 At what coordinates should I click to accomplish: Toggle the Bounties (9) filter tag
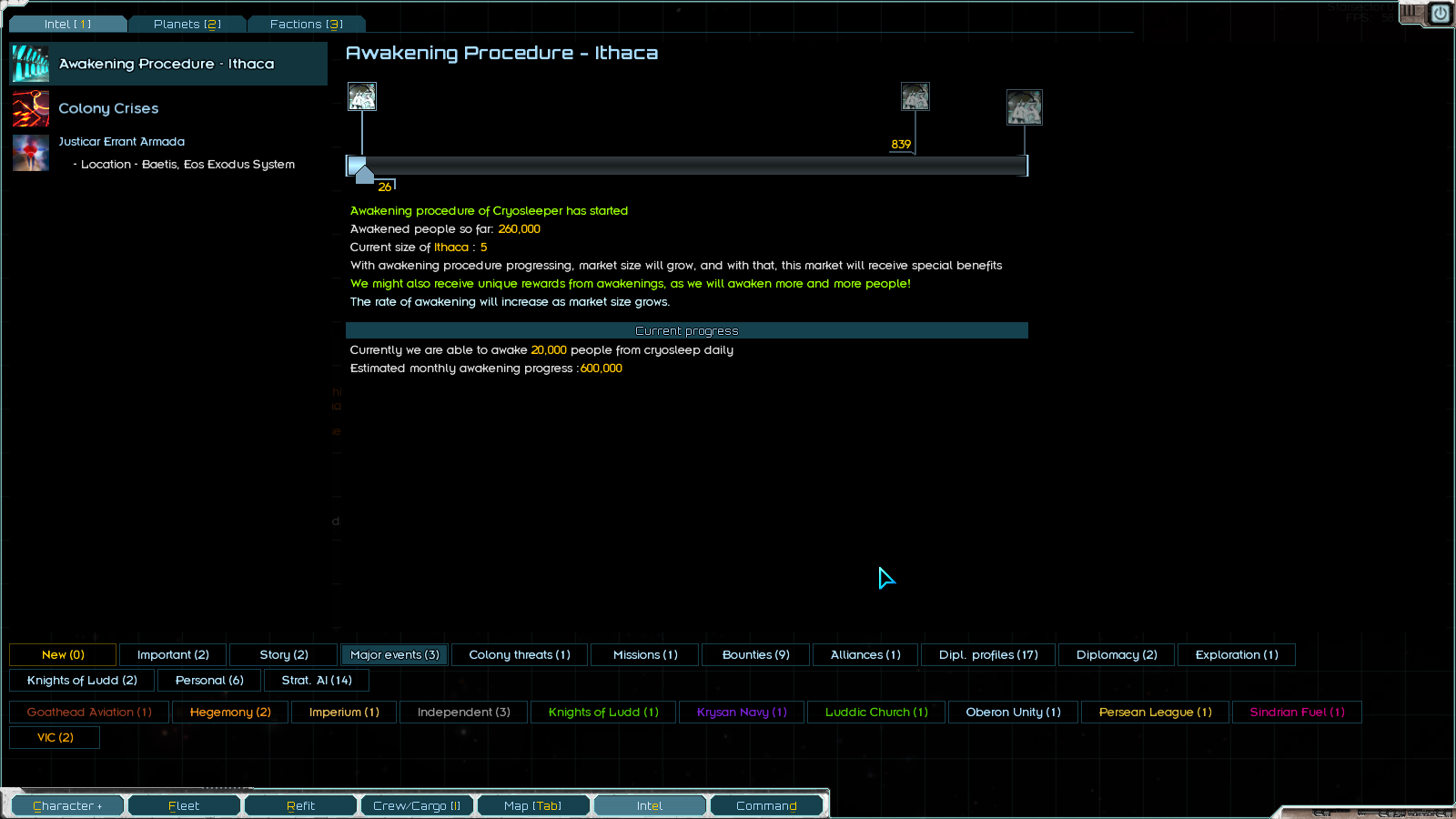pos(755,654)
